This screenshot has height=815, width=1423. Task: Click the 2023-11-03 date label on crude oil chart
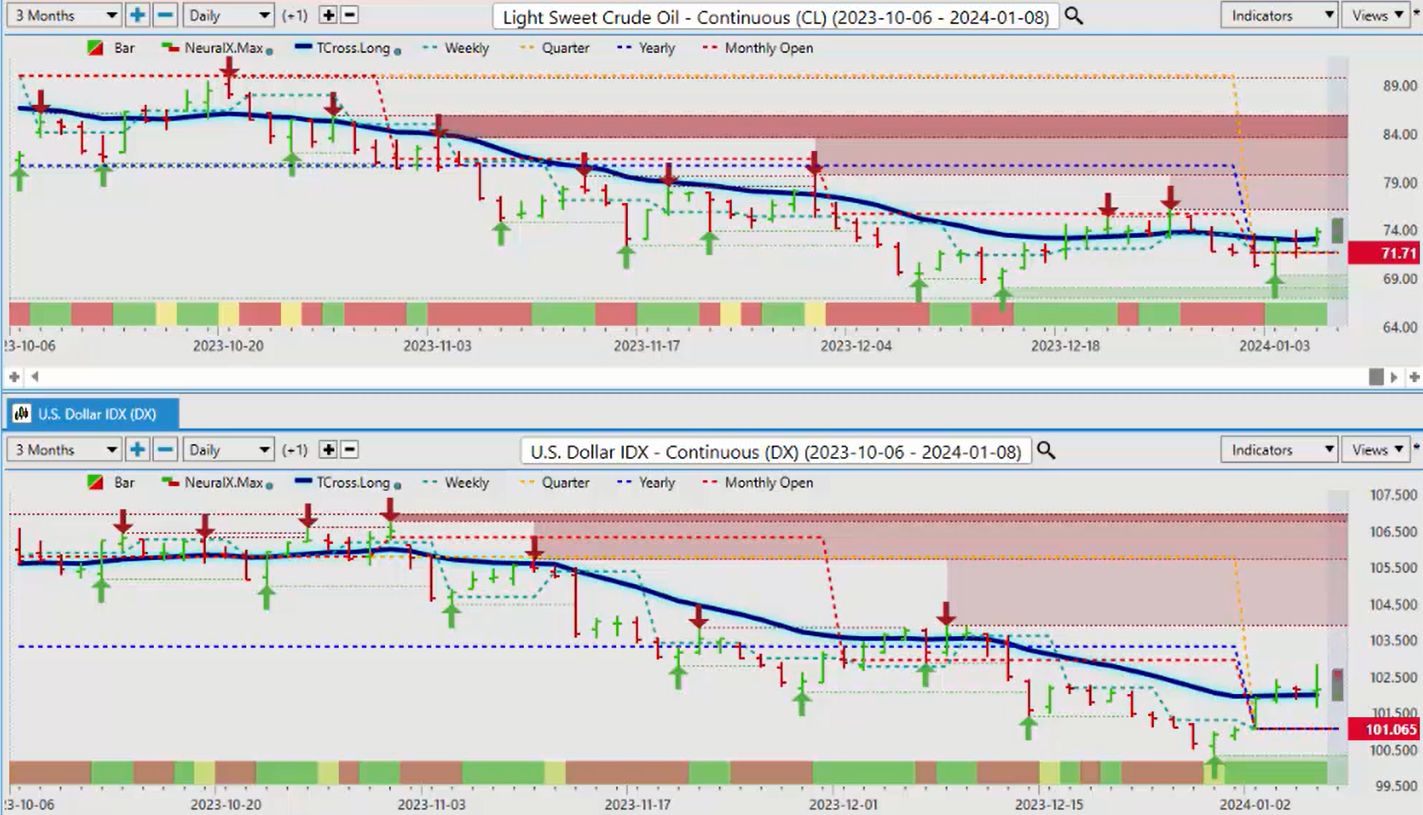tap(437, 345)
